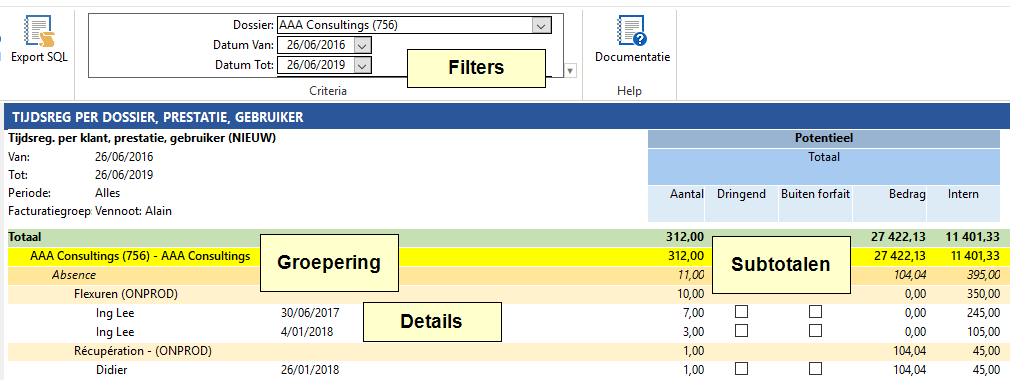This screenshot has width=1010, height=380.
Task: Click the Flexuren intern value 350,00
Action: [983, 294]
